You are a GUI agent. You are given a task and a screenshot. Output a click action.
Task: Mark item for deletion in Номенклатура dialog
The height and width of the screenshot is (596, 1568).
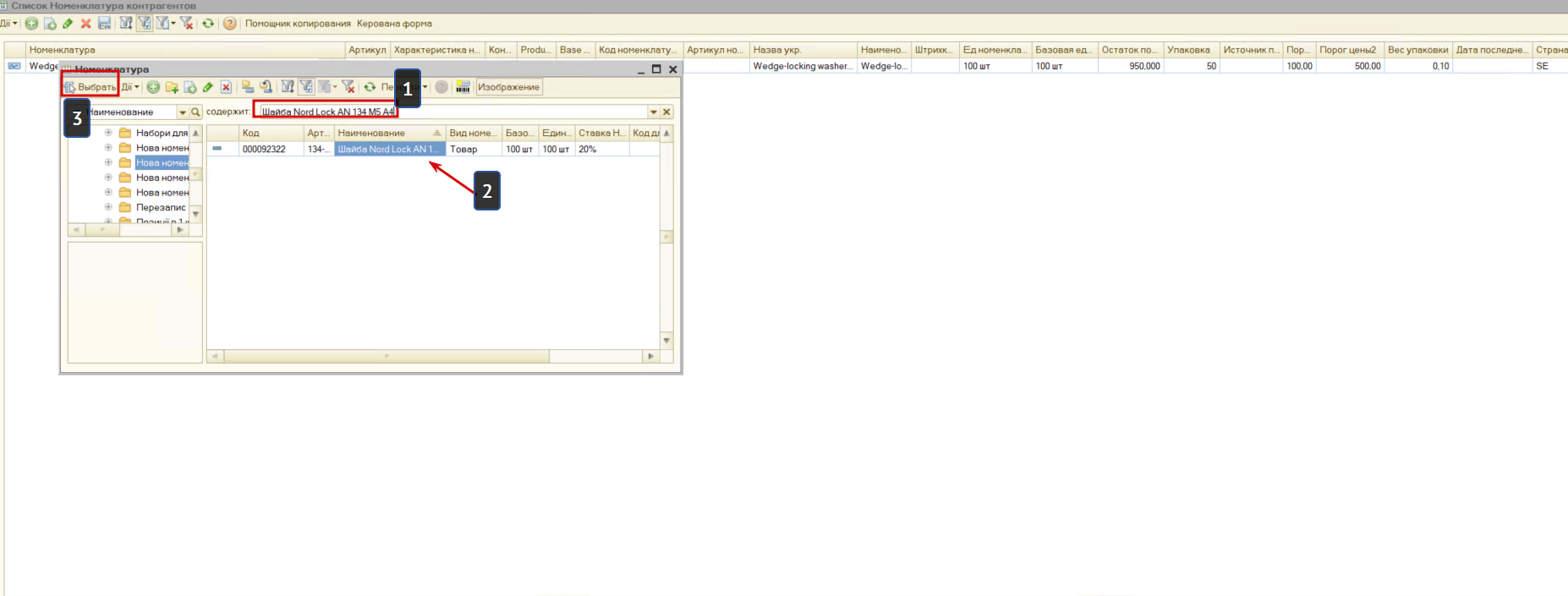tap(226, 87)
